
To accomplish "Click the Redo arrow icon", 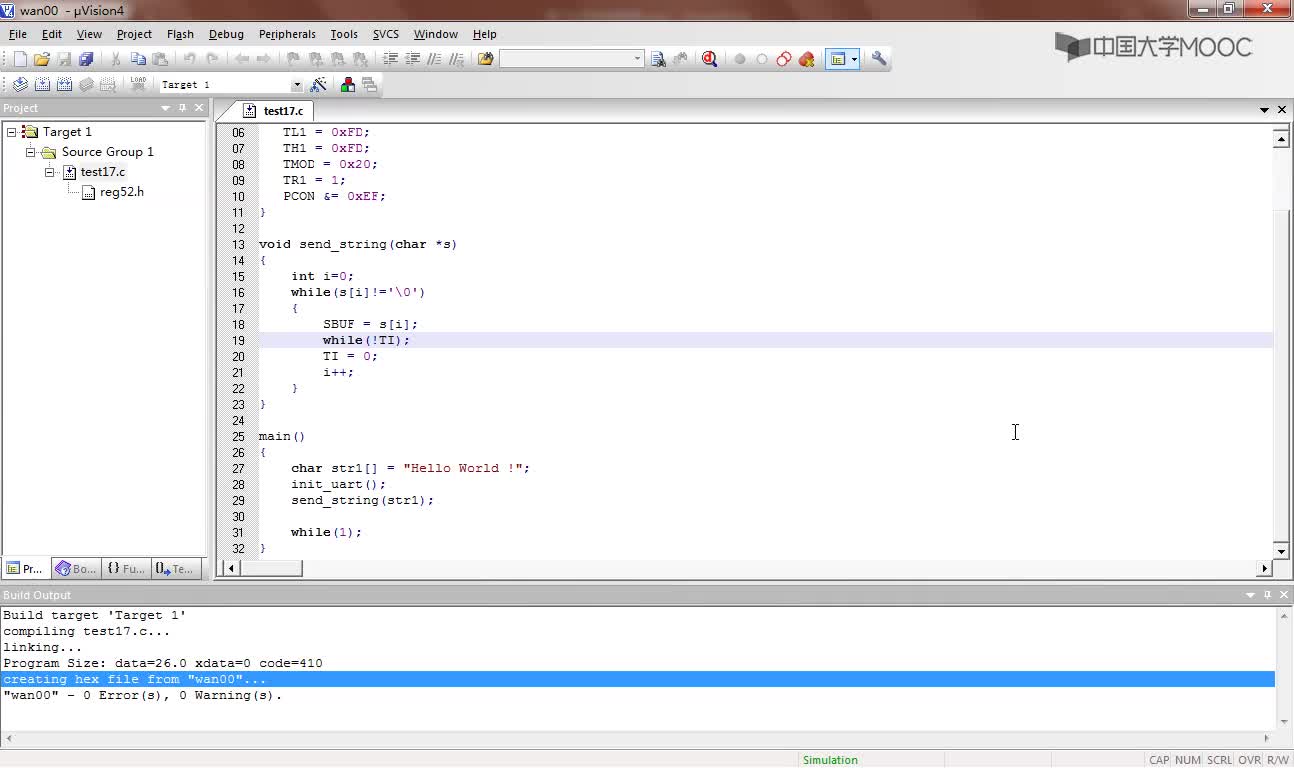I will (212, 59).
